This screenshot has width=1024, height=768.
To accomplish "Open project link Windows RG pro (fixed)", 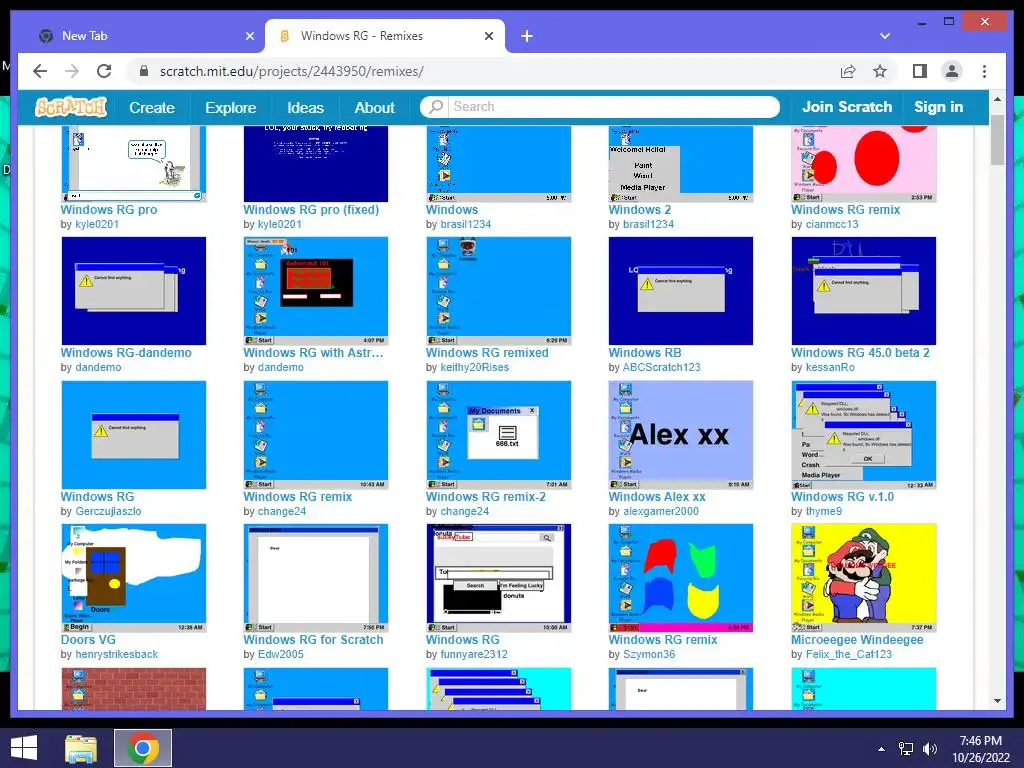I will click(311, 210).
